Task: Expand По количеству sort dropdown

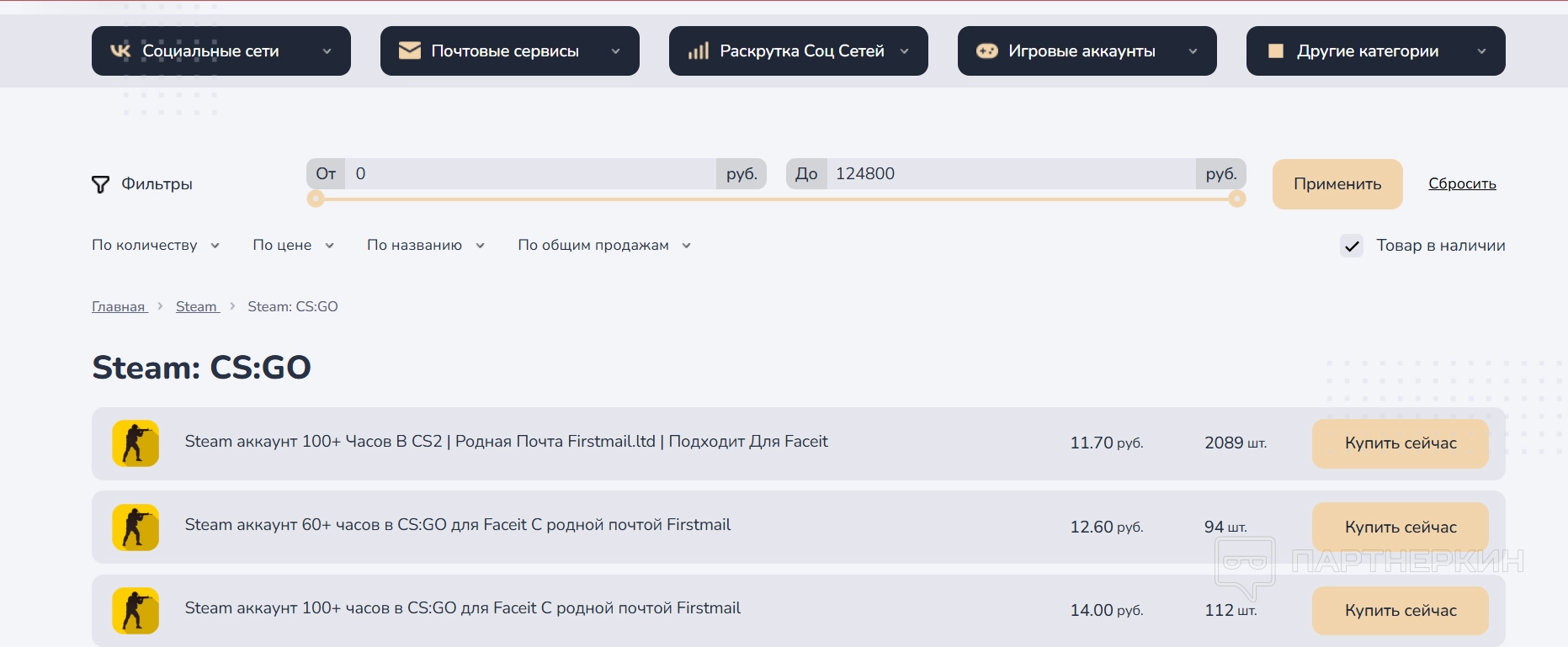Action: point(155,246)
